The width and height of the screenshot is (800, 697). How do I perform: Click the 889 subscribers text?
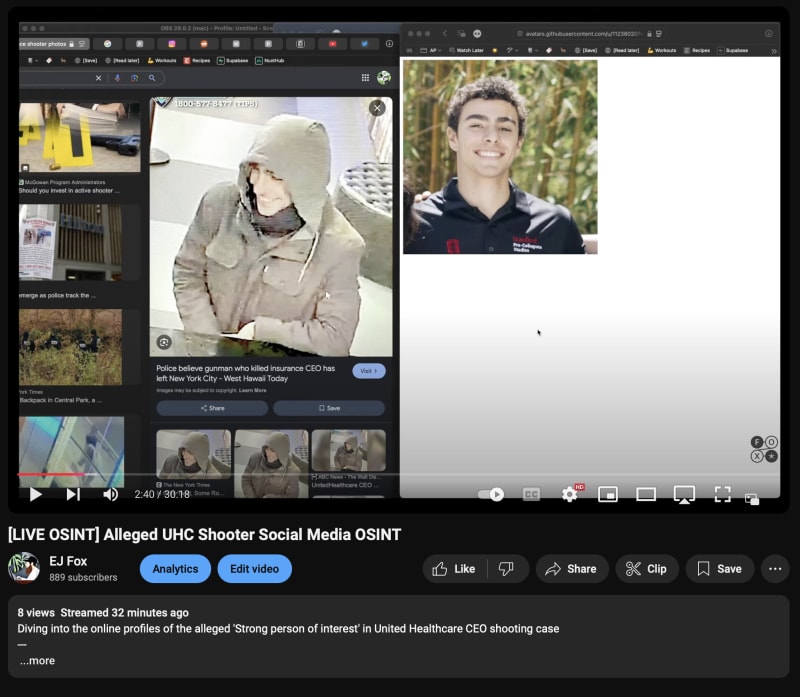83,577
